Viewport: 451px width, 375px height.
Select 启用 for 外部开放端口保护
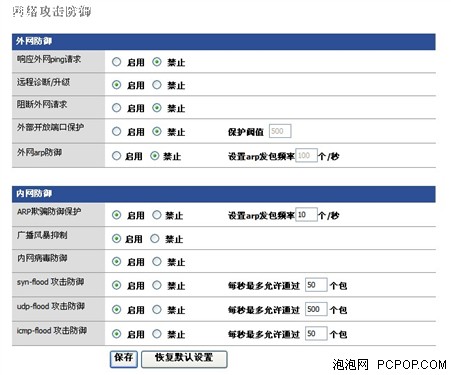116,132
